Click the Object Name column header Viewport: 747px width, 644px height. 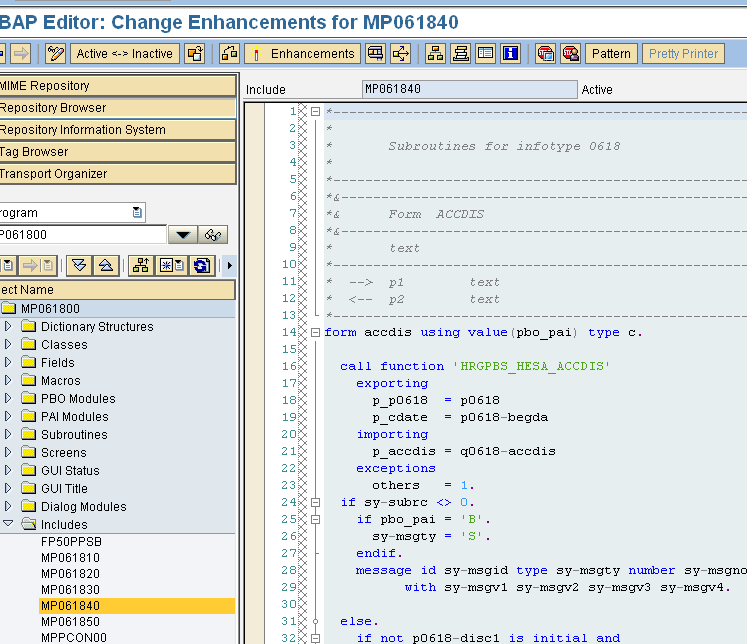pos(117,290)
